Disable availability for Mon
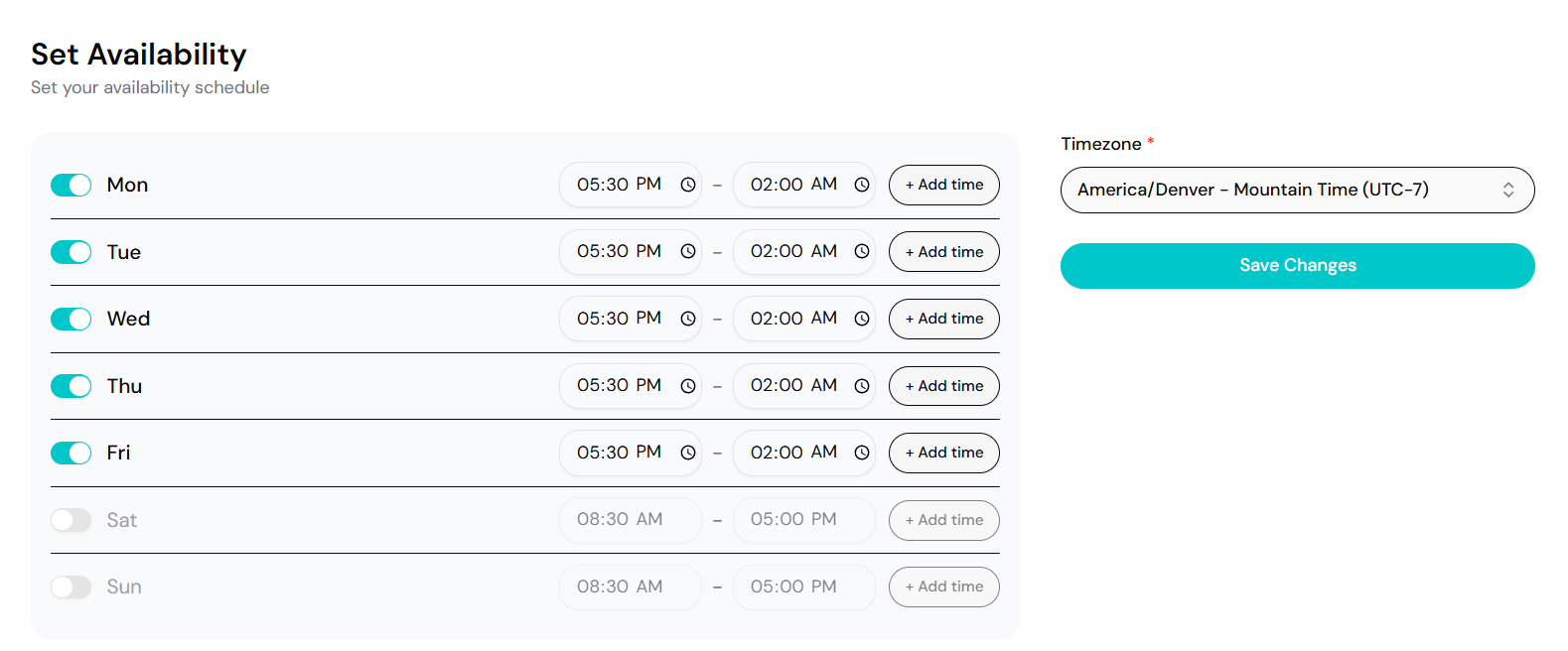Viewport: 1568px width, 651px height. (71, 185)
